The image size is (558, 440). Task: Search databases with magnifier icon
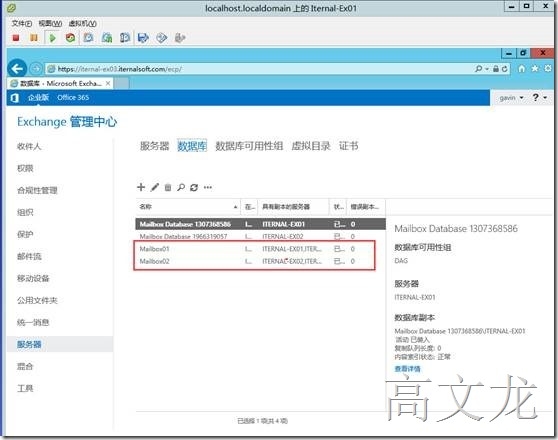tap(181, 187)
